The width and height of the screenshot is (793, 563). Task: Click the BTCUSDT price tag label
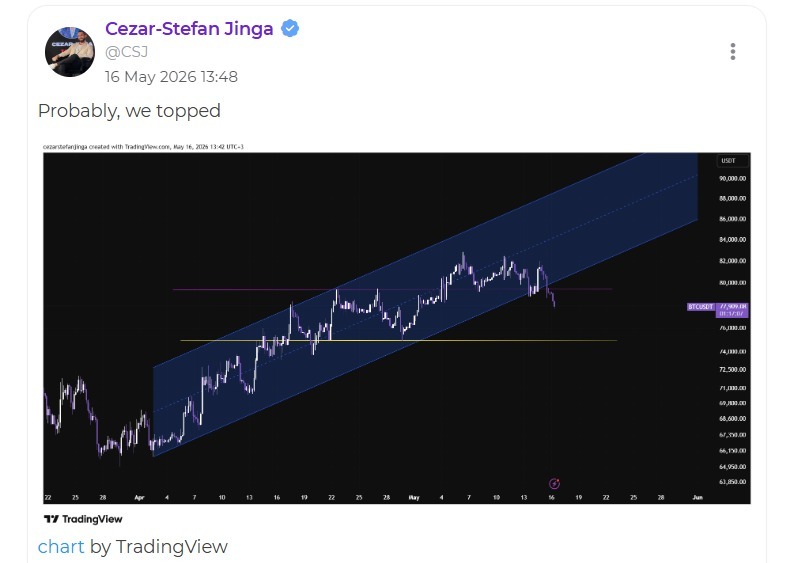pos(700,307)
